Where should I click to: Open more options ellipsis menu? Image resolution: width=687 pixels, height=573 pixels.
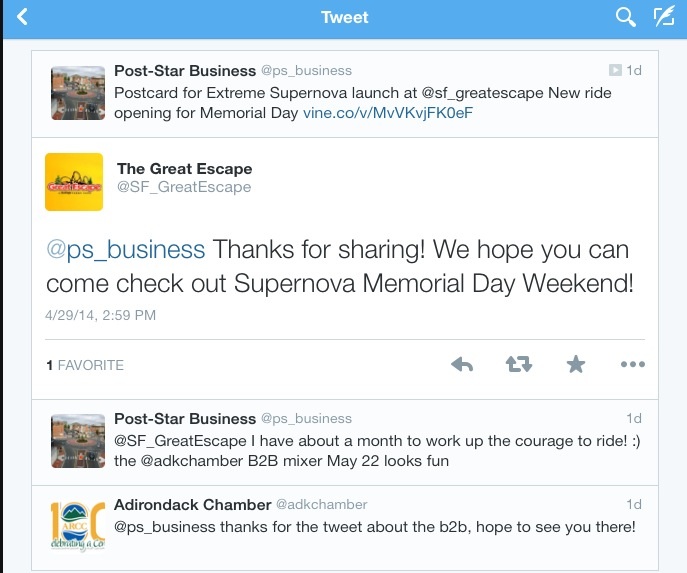point(632,365)
